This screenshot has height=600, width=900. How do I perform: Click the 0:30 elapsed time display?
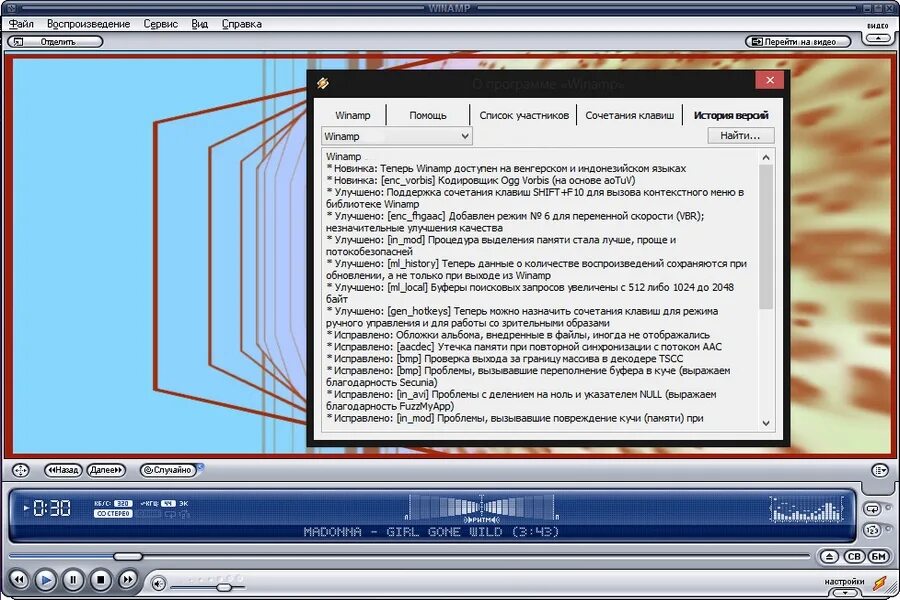pos(52,508)
